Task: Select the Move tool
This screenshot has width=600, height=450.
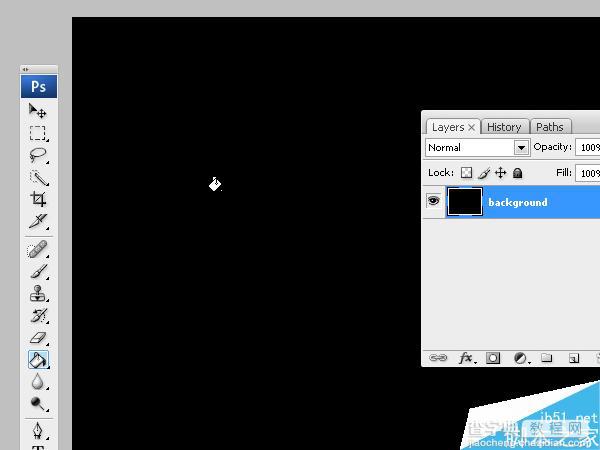Action: pyautogui.click(x=38, y=111)
